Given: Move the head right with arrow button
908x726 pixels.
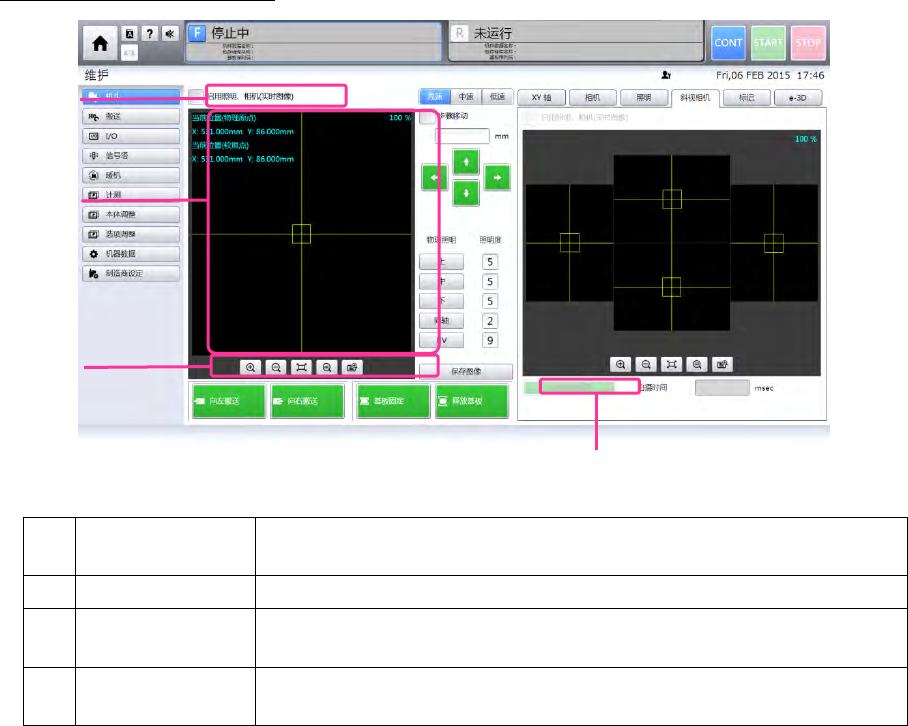Looking at the screenshot, I should click(496, 177).
